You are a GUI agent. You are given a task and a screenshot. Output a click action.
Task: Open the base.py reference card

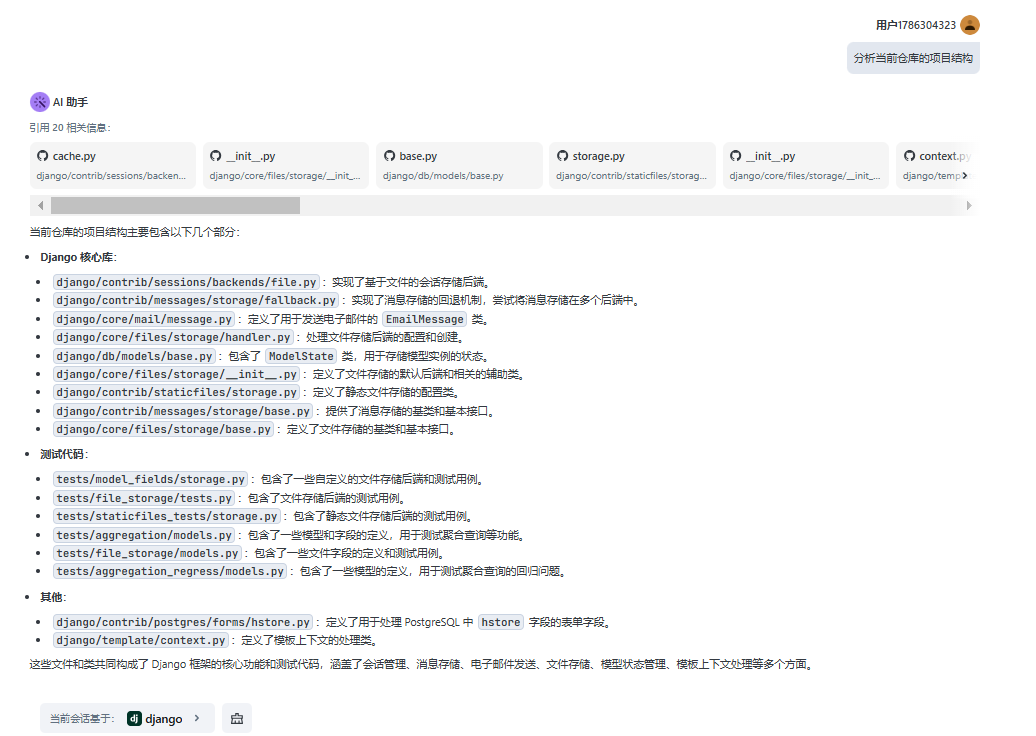[459, 165]
